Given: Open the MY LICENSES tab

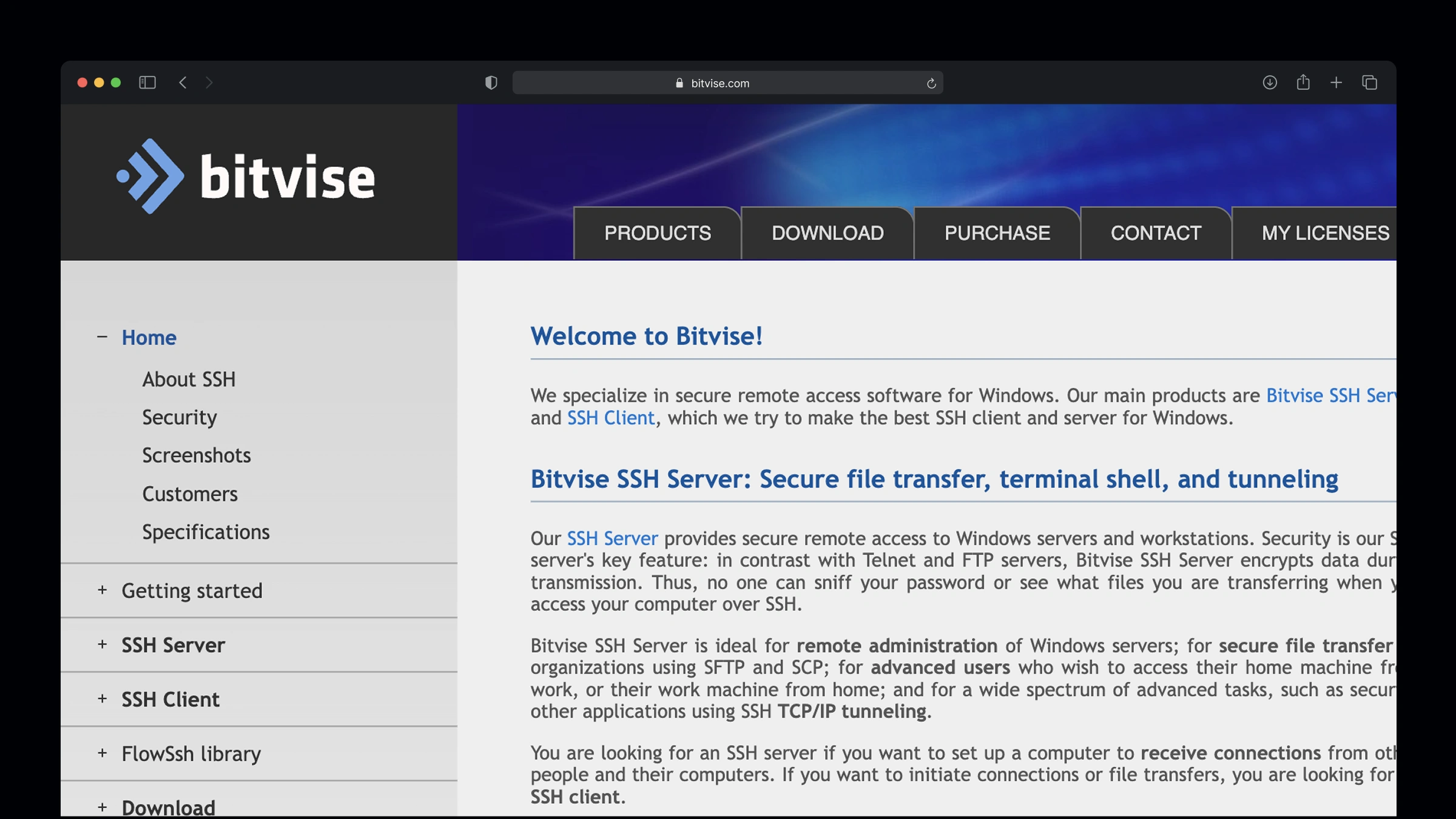Looking at the screenshot, I should [1315, 233].
